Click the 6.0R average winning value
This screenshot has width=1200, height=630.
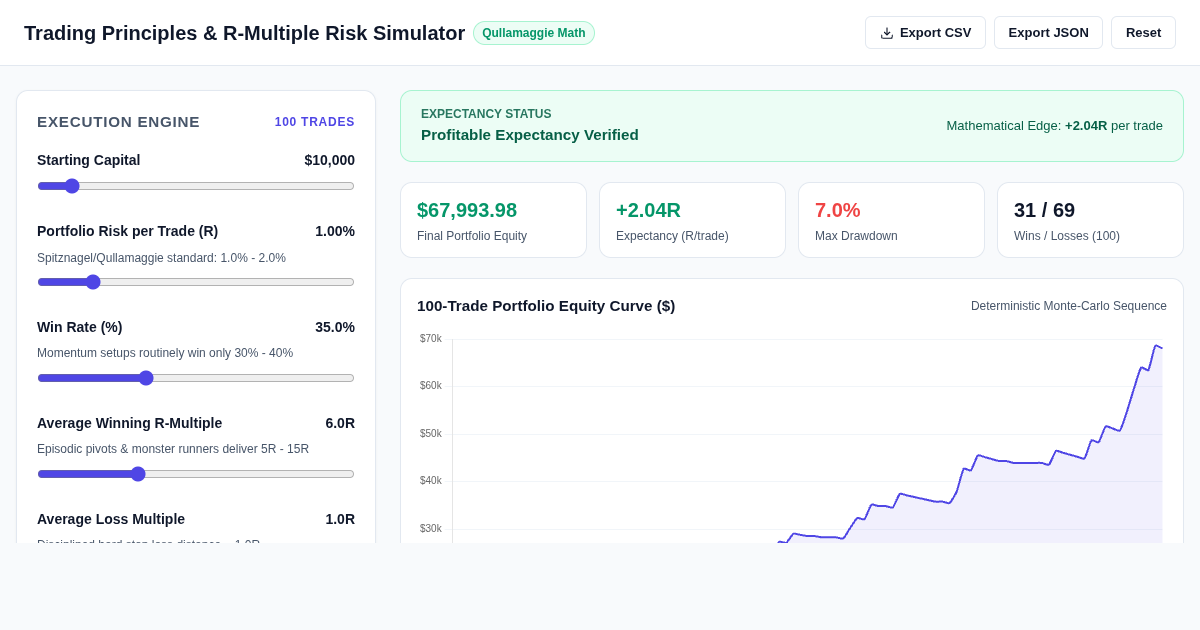(340, 423)
